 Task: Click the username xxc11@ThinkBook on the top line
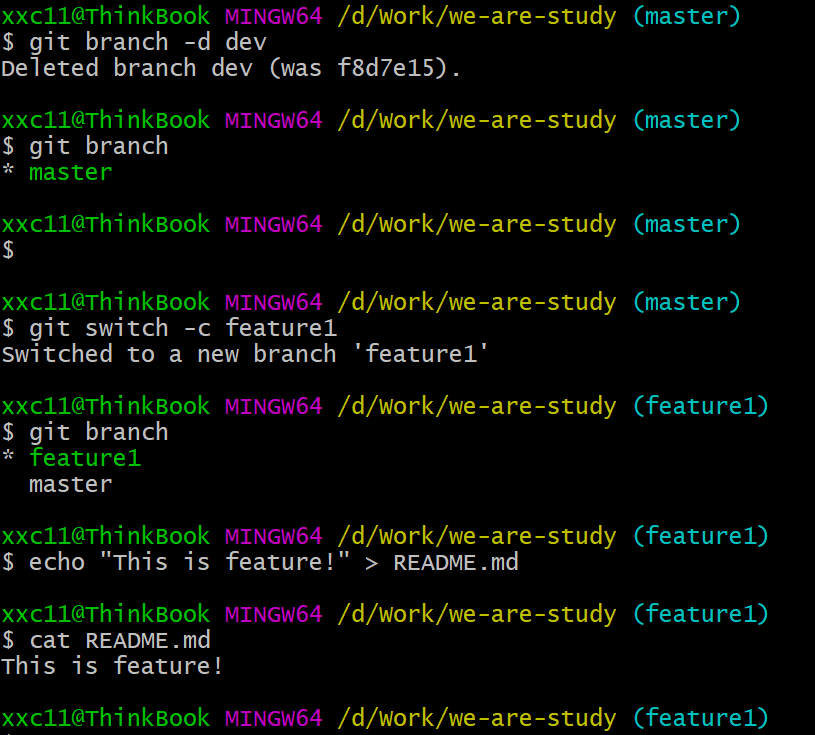coord(105,16)
